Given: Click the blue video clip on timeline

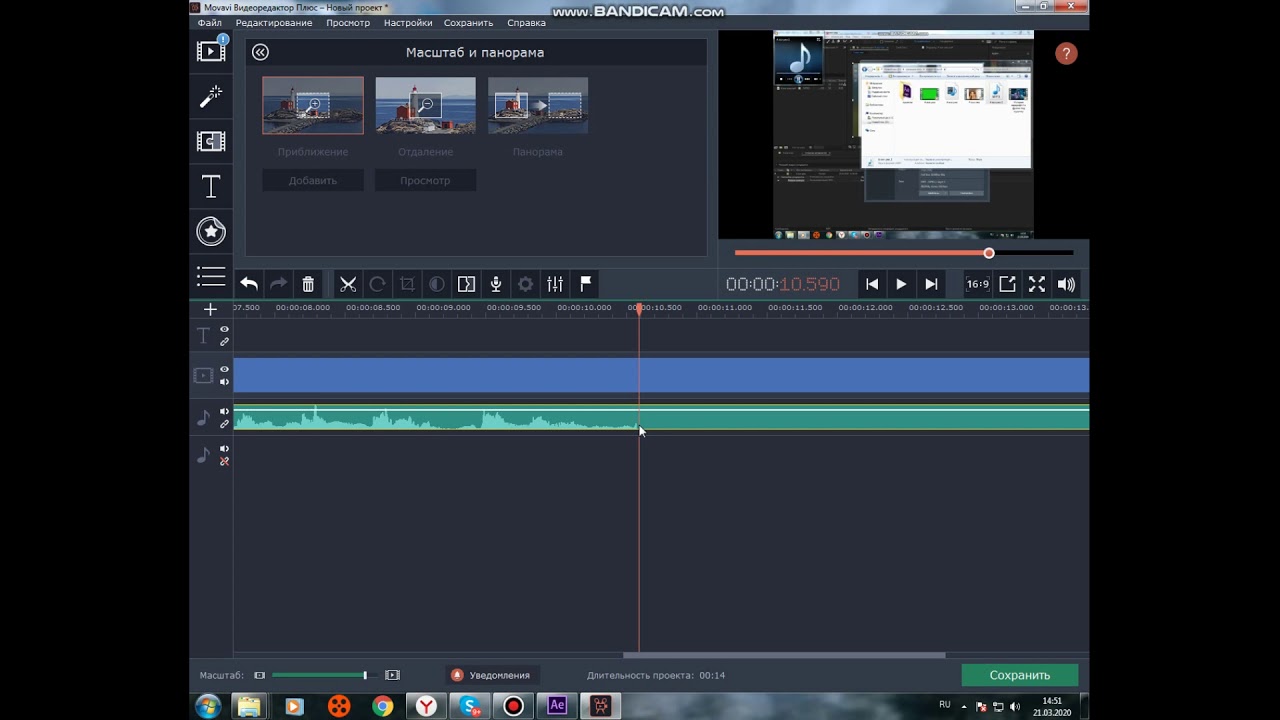Looking at the screenshot, I should [x=661, y=375].
